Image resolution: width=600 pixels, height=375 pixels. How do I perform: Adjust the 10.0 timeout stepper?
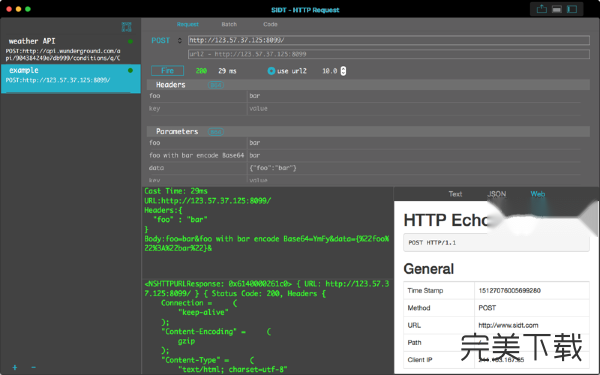click(x=343, y=71)
